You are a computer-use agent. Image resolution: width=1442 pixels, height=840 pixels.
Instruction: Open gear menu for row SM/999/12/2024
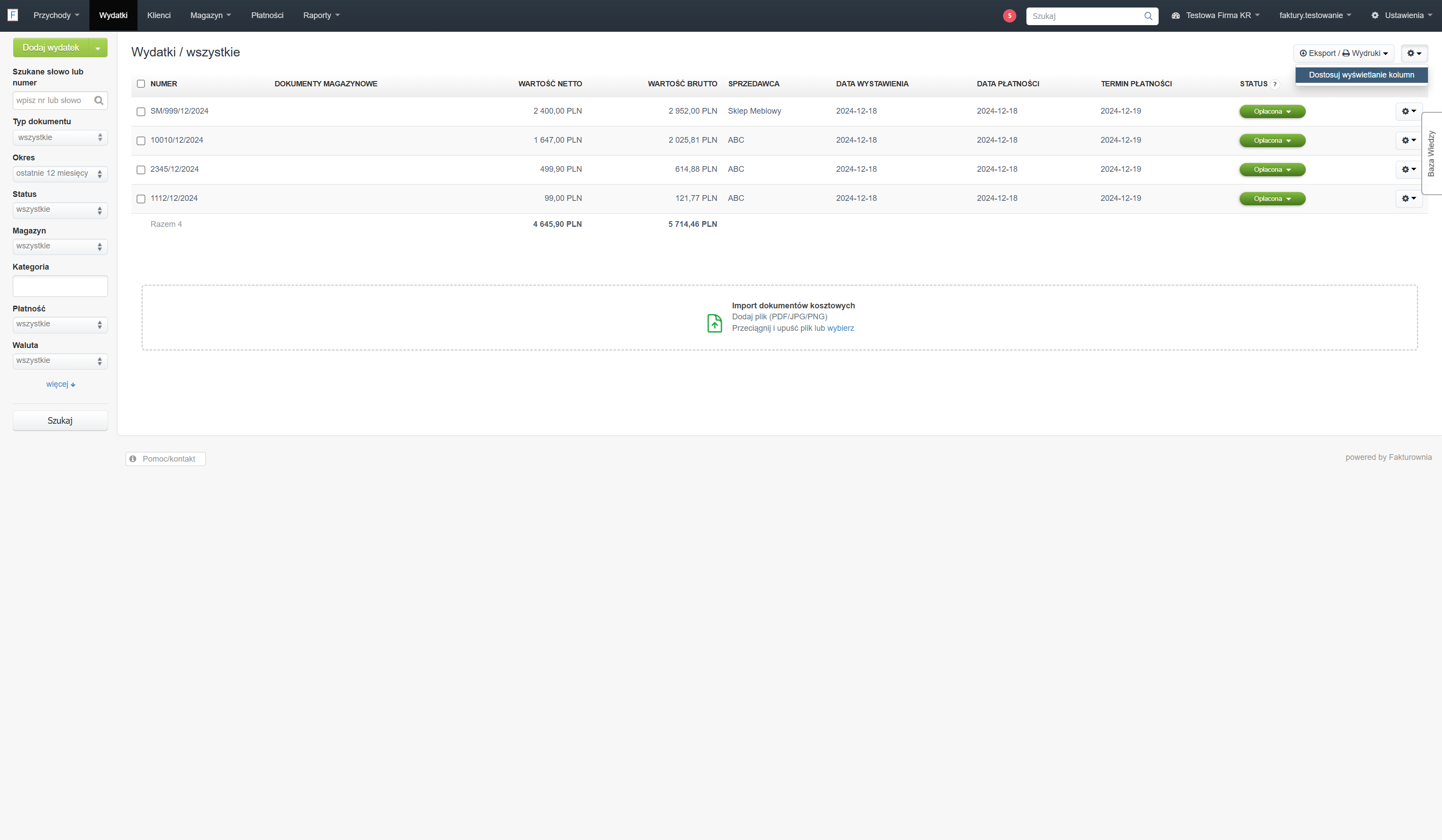coord(1409,111)
